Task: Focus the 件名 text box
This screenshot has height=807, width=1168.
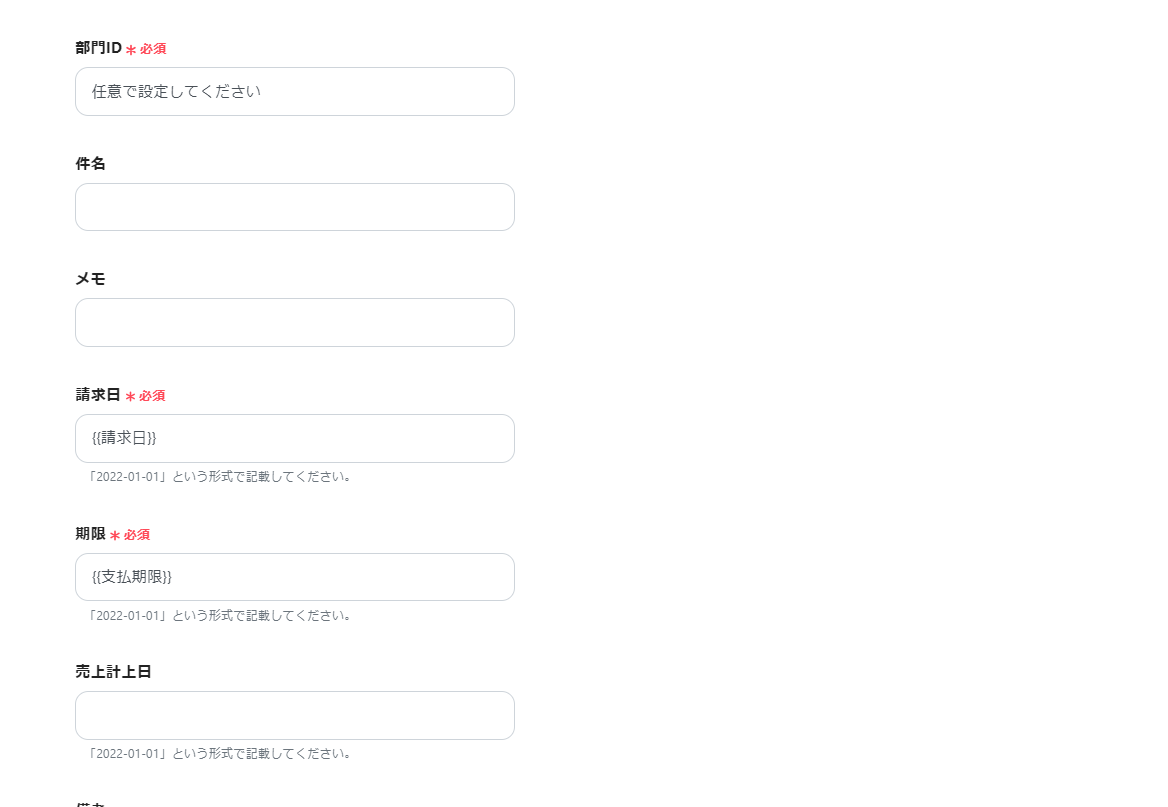Action: point(294,207)
